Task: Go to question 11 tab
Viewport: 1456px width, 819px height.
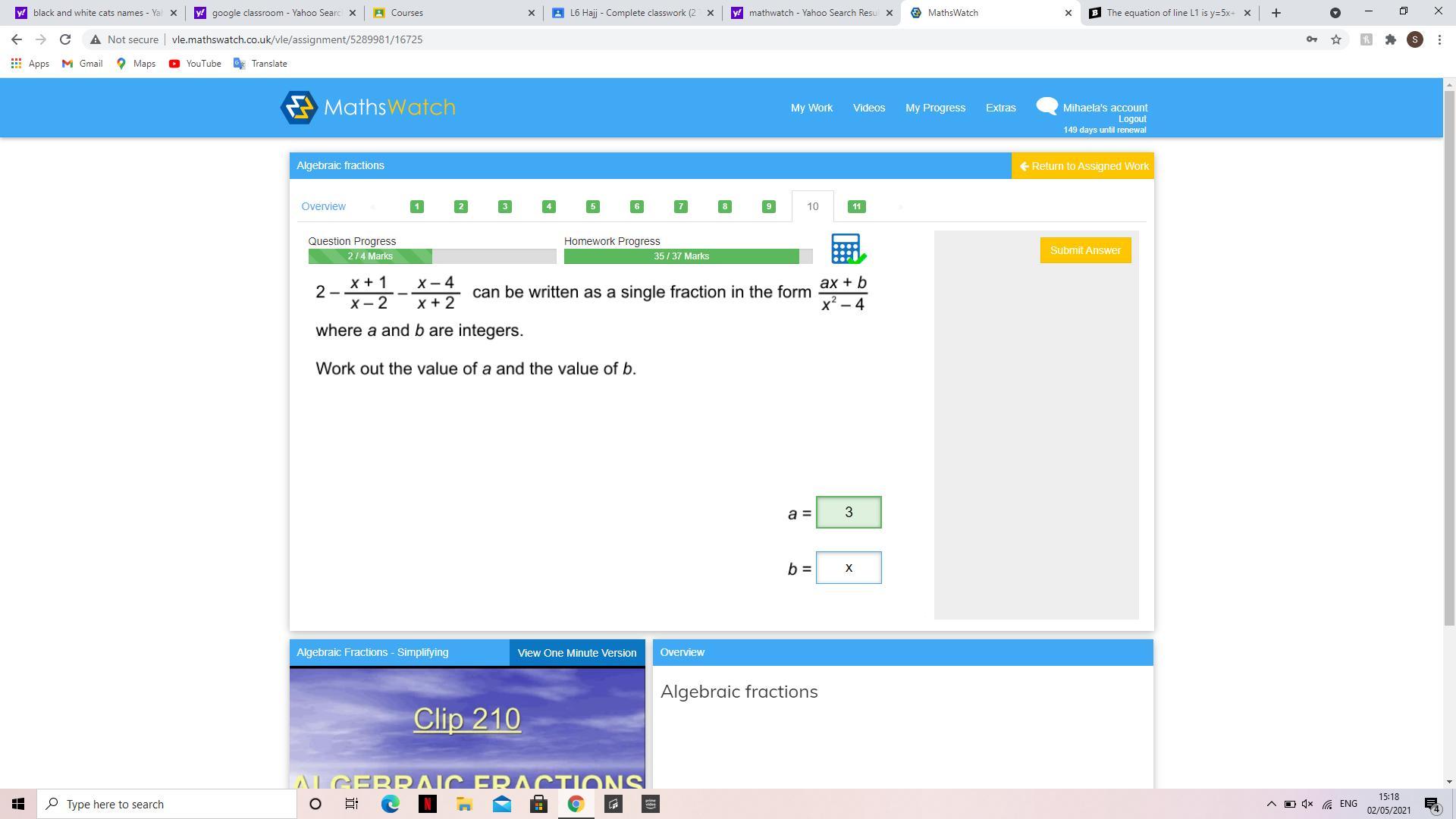Action: point(856,206)
